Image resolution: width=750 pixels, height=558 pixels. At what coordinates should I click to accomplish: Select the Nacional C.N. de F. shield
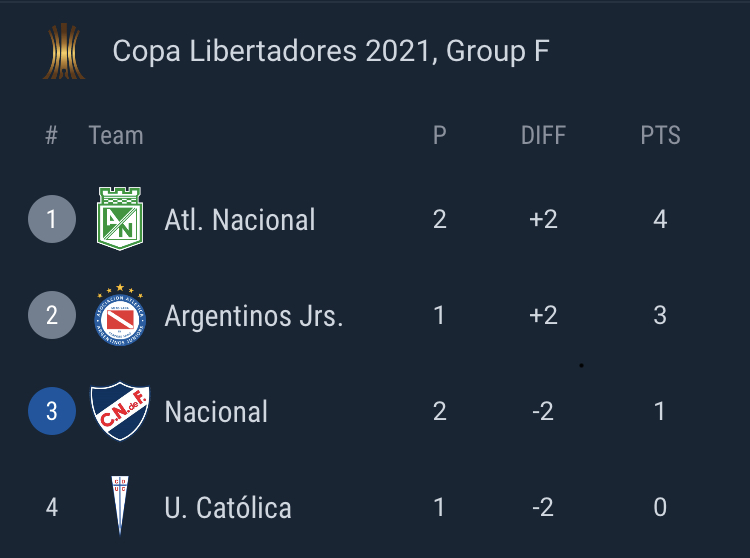[x=120, y=411]
